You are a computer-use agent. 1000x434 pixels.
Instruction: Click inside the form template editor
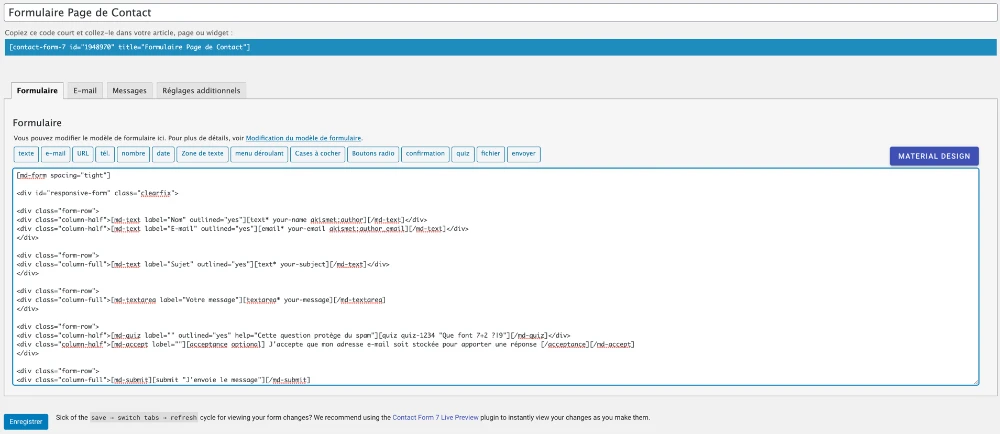coord(496,277)
